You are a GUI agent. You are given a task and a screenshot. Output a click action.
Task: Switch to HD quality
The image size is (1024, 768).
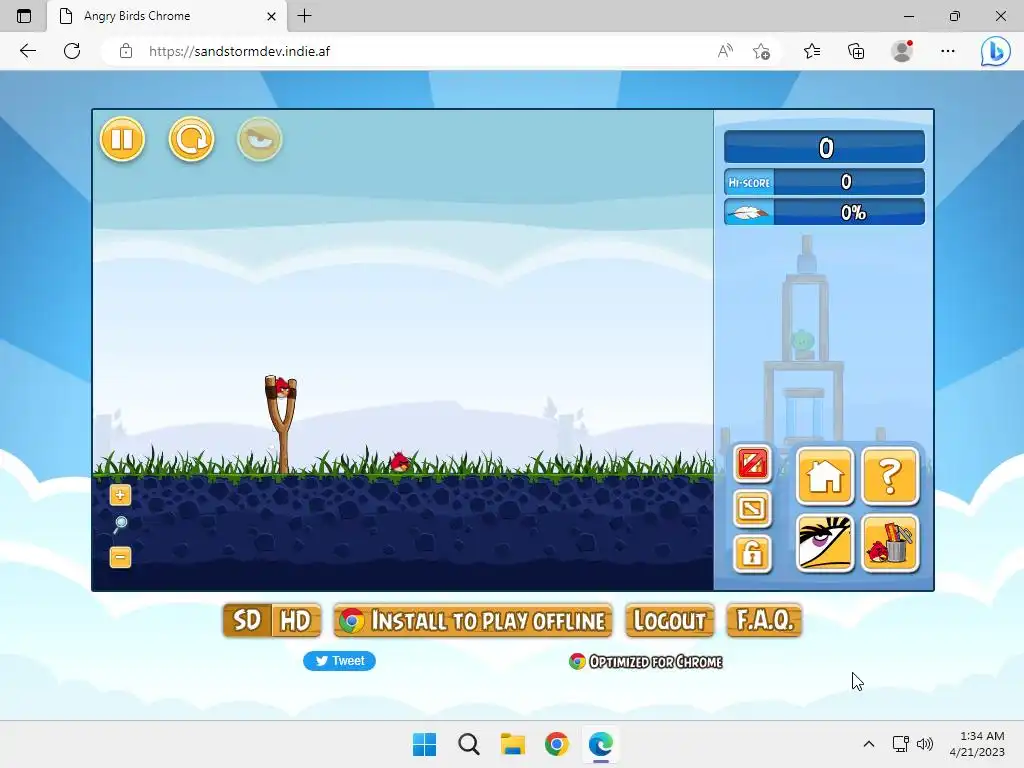[296, 620]
